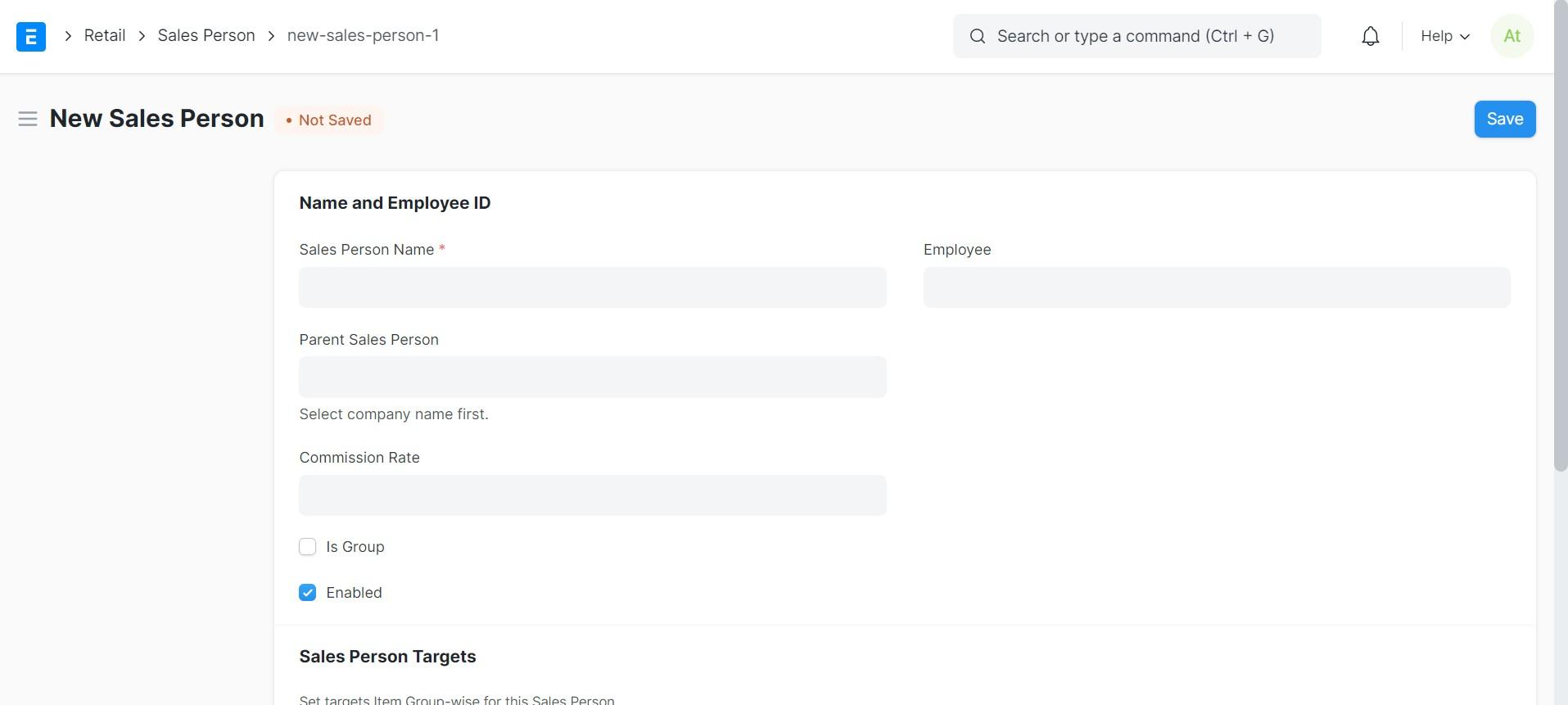Open the ERPNext home logo icon

[31, 36]
